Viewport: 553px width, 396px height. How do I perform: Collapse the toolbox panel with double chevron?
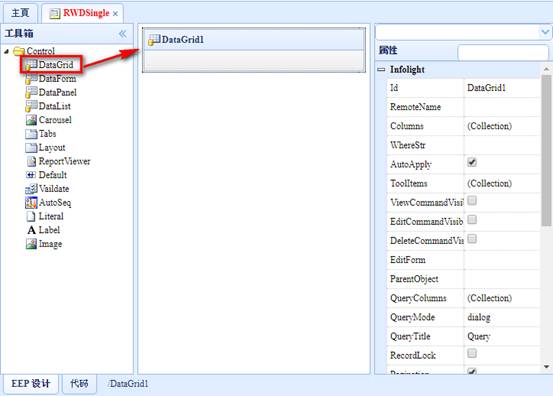click(122, 34)
